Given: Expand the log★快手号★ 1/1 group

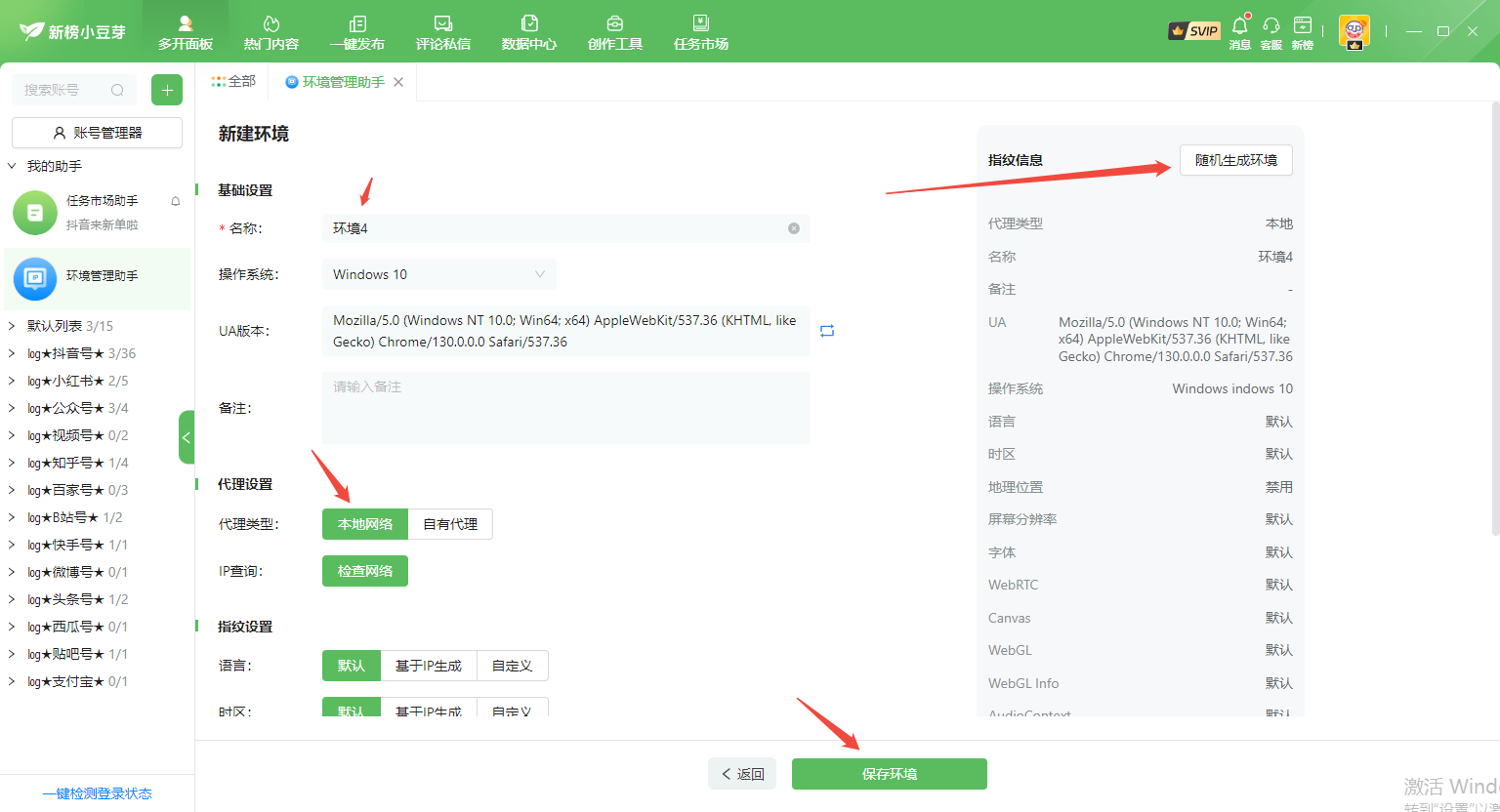Looking at the screenshot, I should tap(12, 545).
